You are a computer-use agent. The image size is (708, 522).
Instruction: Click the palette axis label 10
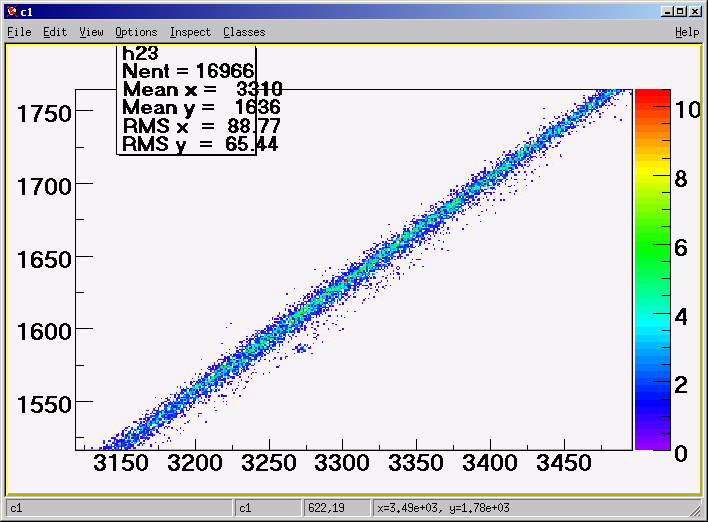pyautogui.click(x=688, y=110)
